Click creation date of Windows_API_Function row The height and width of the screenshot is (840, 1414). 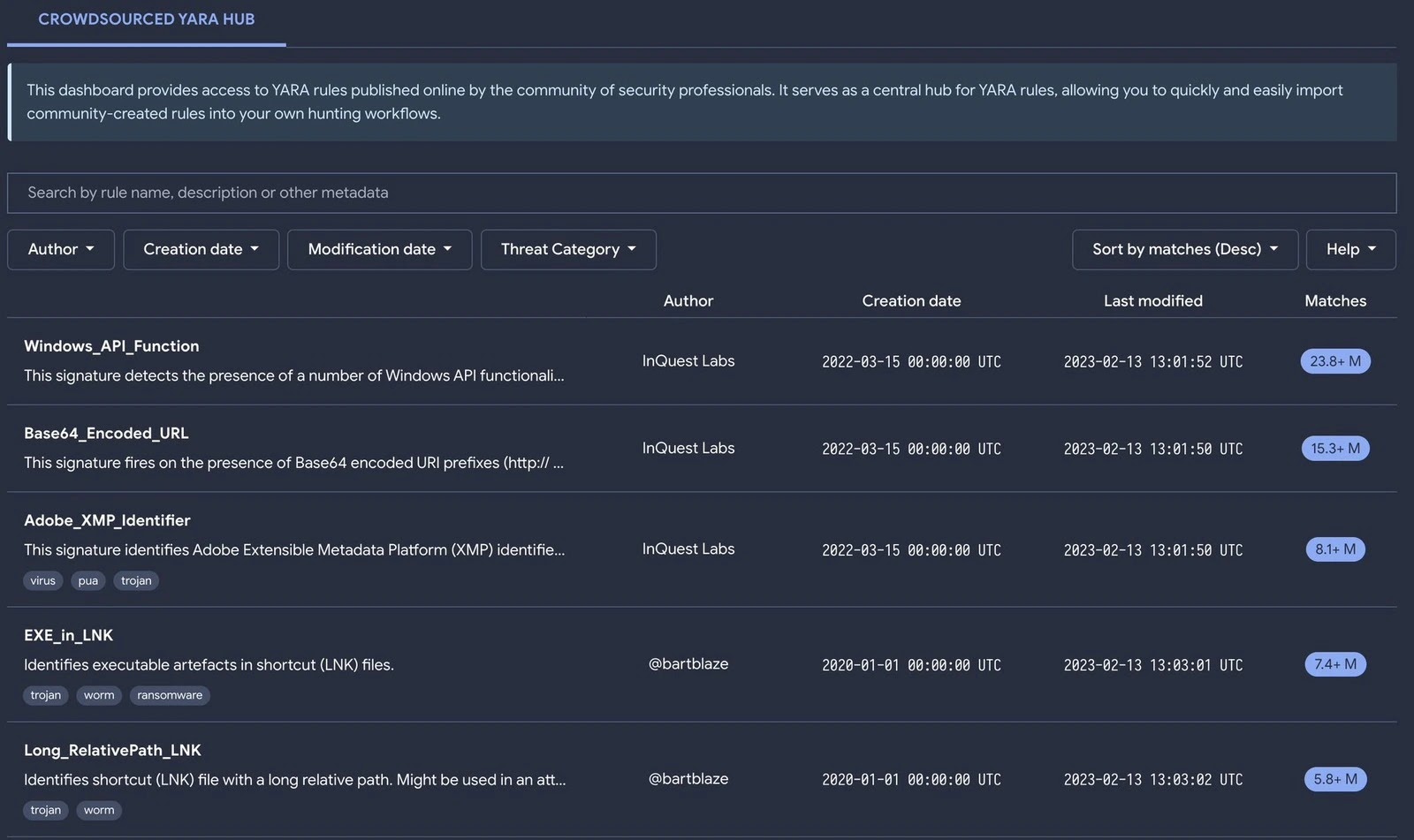[911, 362]
